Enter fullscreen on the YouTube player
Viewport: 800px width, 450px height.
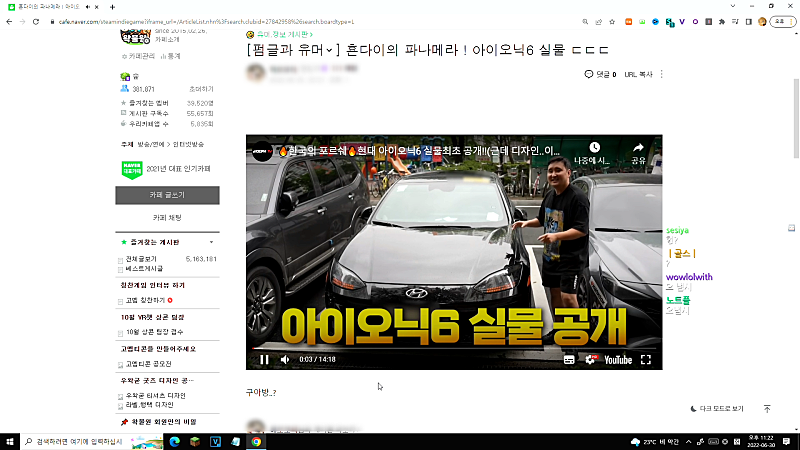[x=646, y=360]
